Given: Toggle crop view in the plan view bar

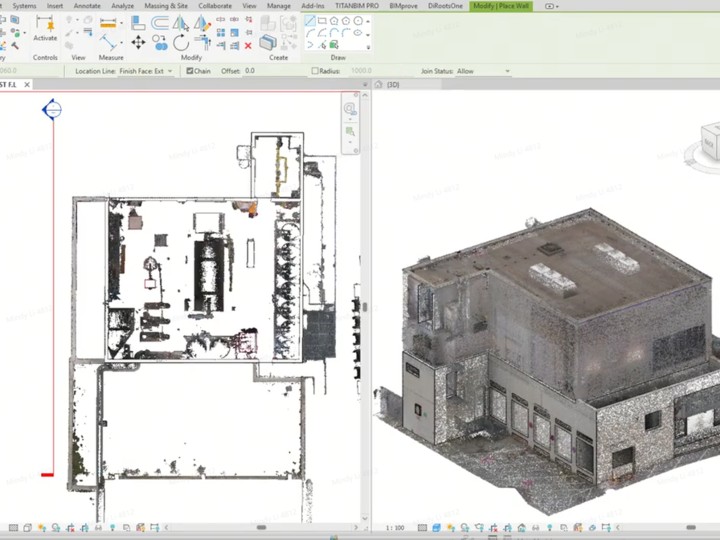Looking at the screenshot, I should click(x=70, y=528).
